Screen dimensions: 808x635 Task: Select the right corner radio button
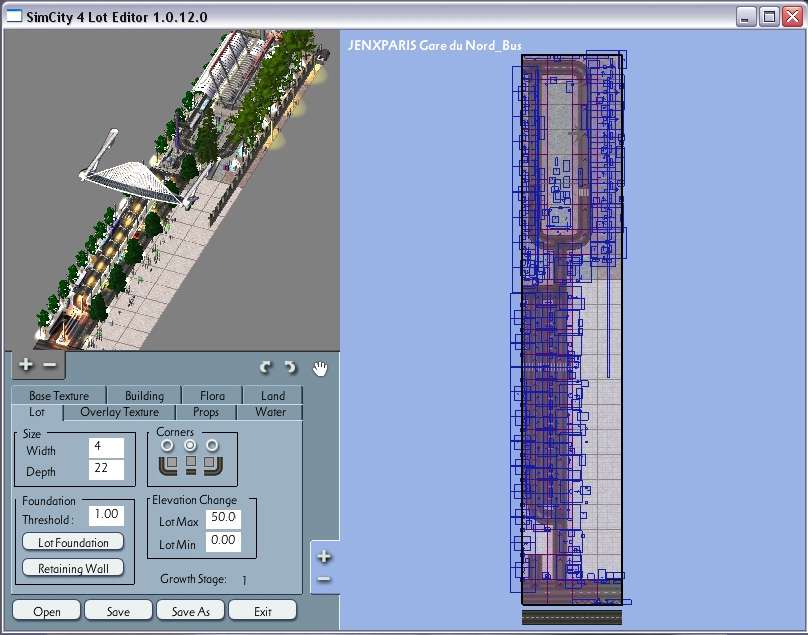212,445
